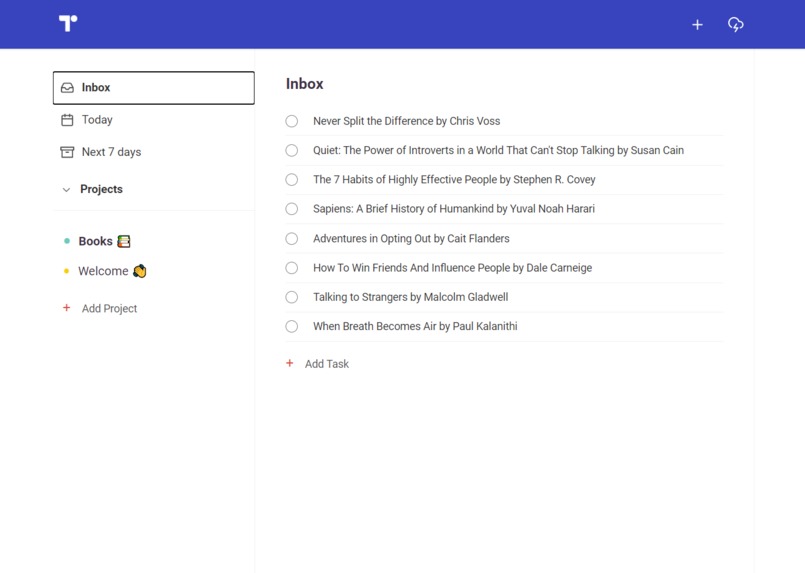Click the T logo in the header

pos(68,24)
